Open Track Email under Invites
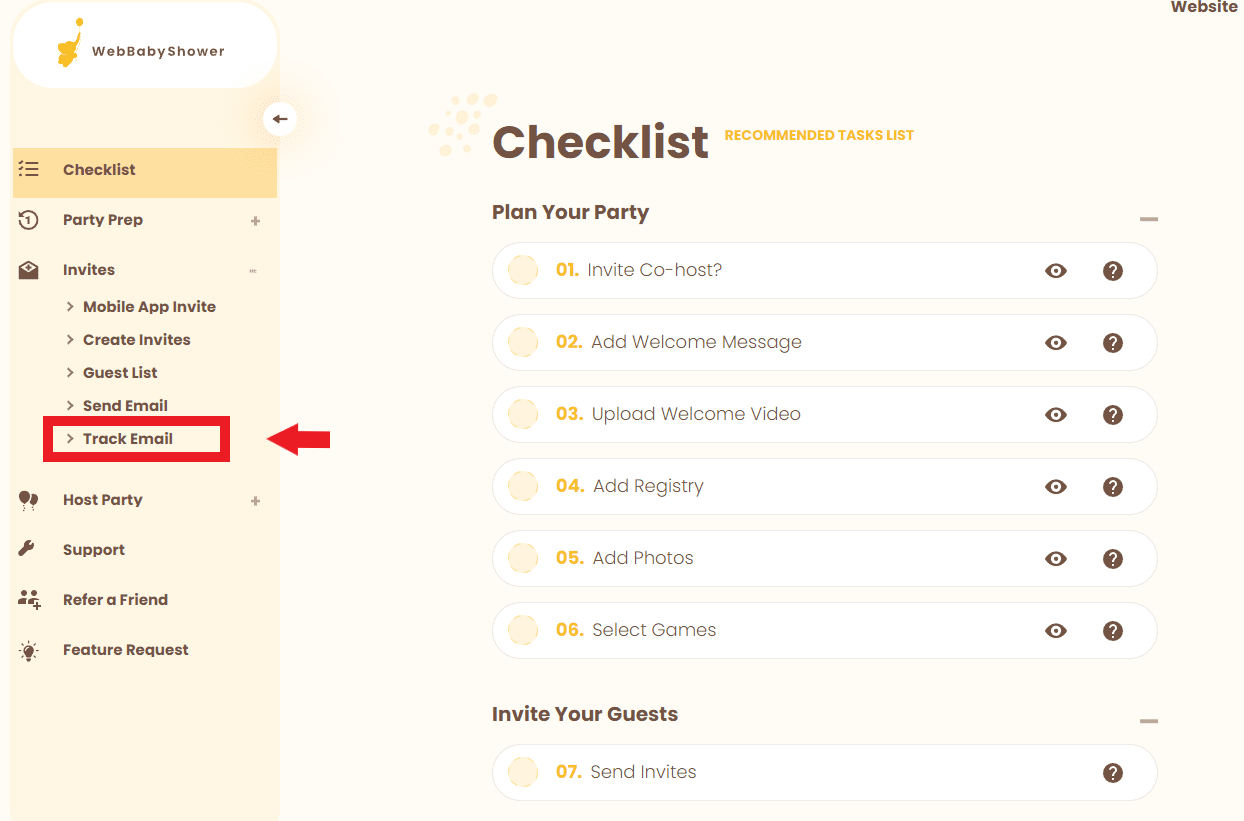1244x821 pixels. 128,439
